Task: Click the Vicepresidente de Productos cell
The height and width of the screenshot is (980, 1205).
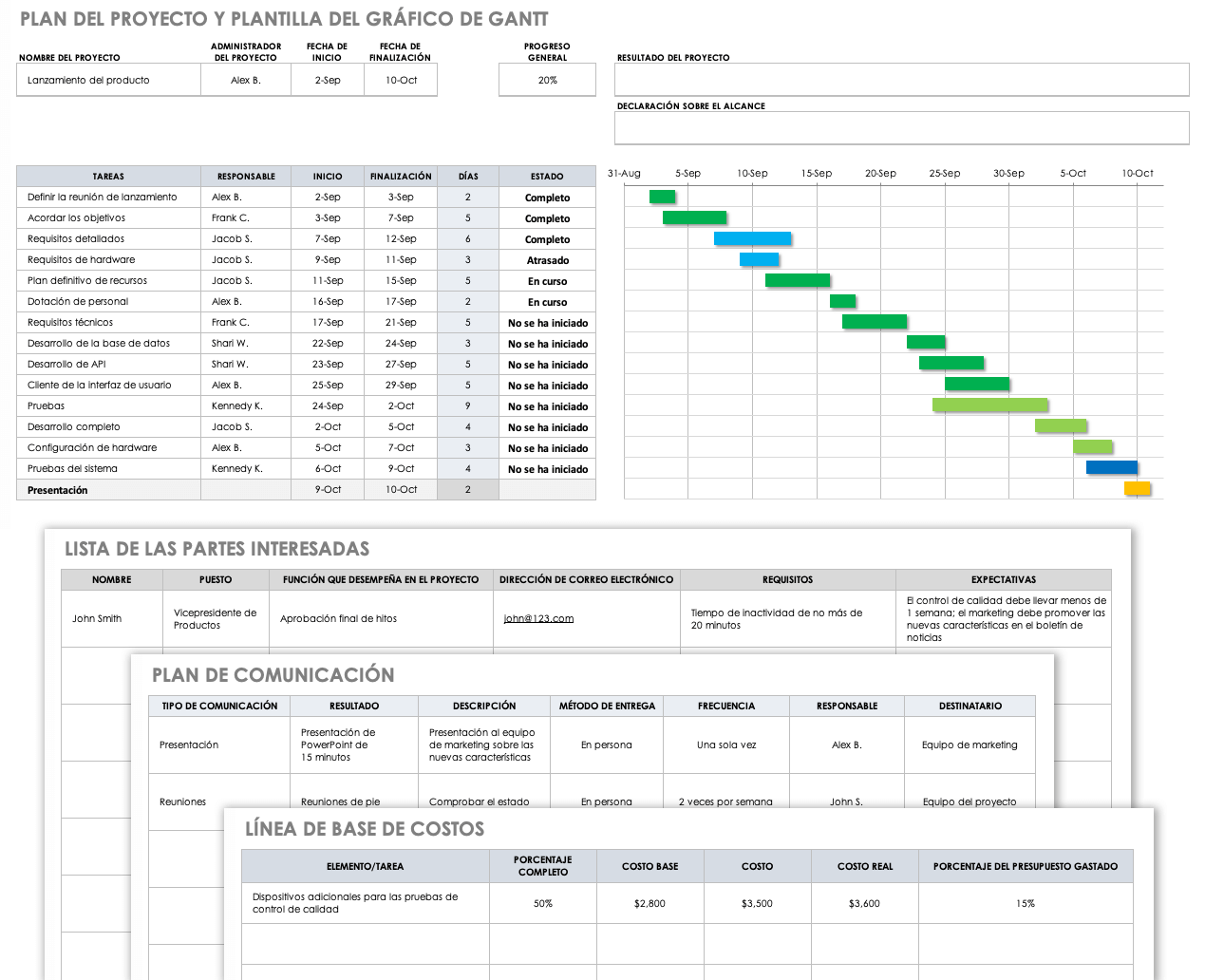Action: coord(215,619)
